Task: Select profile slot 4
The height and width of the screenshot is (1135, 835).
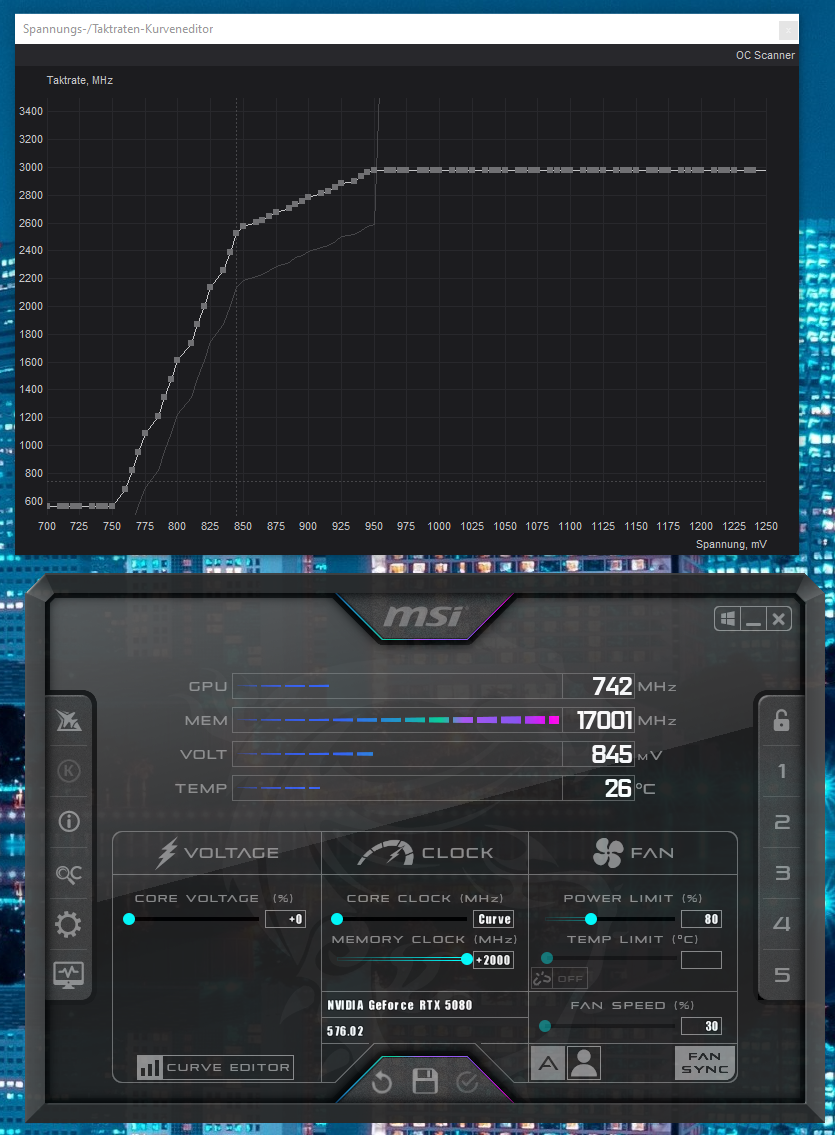Action: (781, 924)
